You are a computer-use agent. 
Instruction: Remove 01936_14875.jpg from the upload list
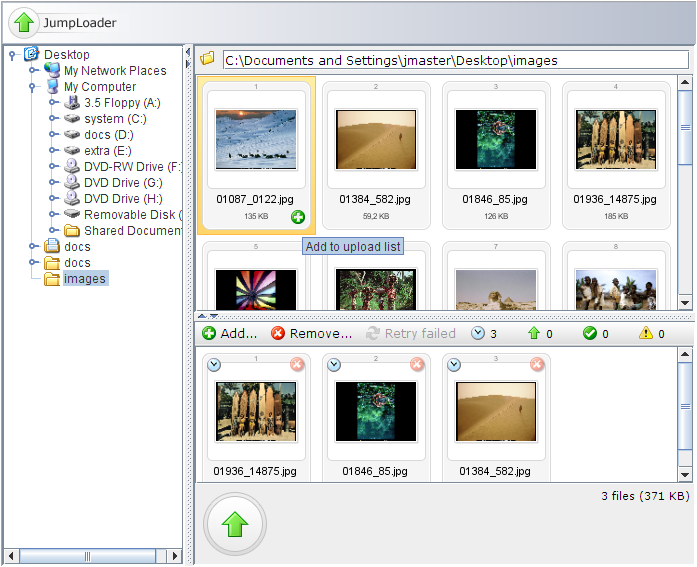pyautogui.click(x=297, y=365)
